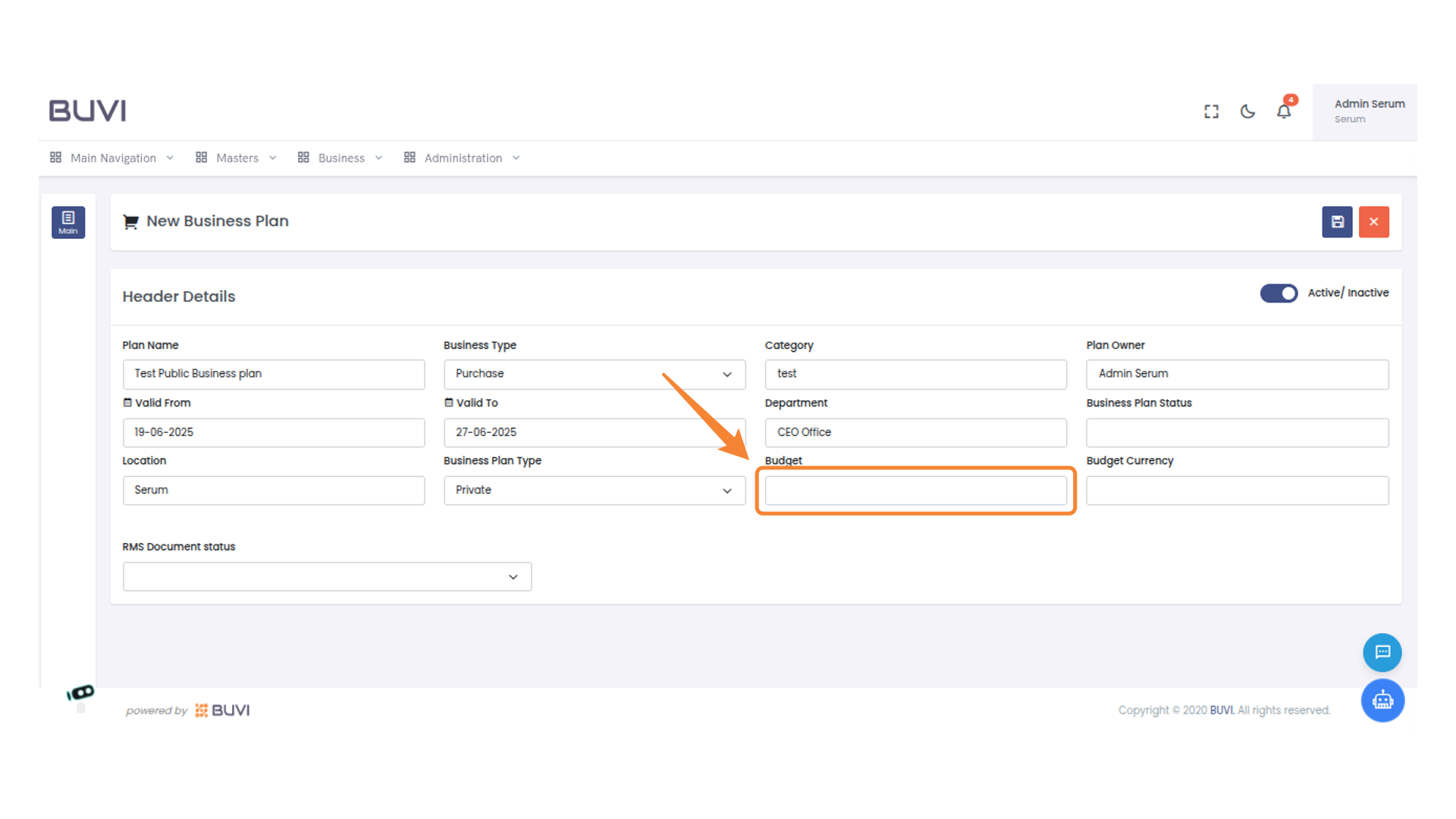Viewport: 1456px width, 819px height.
Task: Enter fullscreen using the expand icon
Action: (1211, 111)
